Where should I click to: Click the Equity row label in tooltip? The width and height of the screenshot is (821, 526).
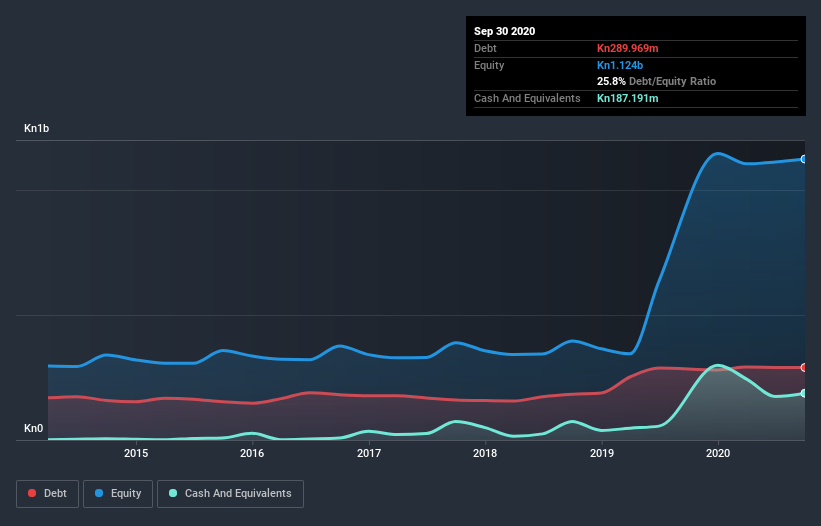point(489,65)
